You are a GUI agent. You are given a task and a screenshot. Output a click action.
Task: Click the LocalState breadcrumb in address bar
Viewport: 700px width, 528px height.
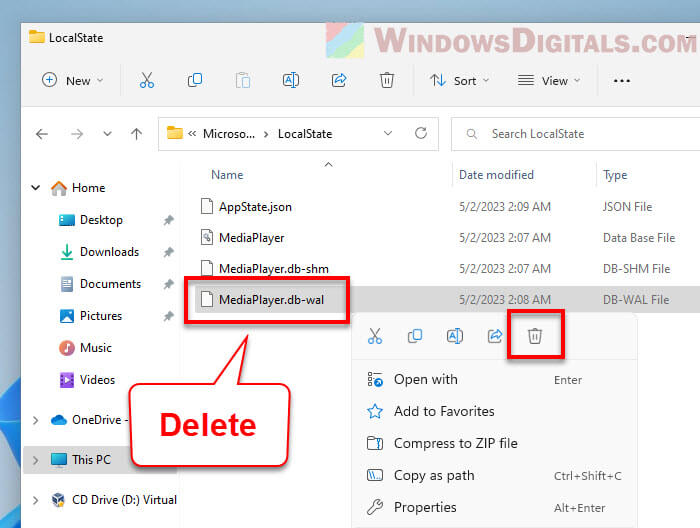click(x=305, y=134)
